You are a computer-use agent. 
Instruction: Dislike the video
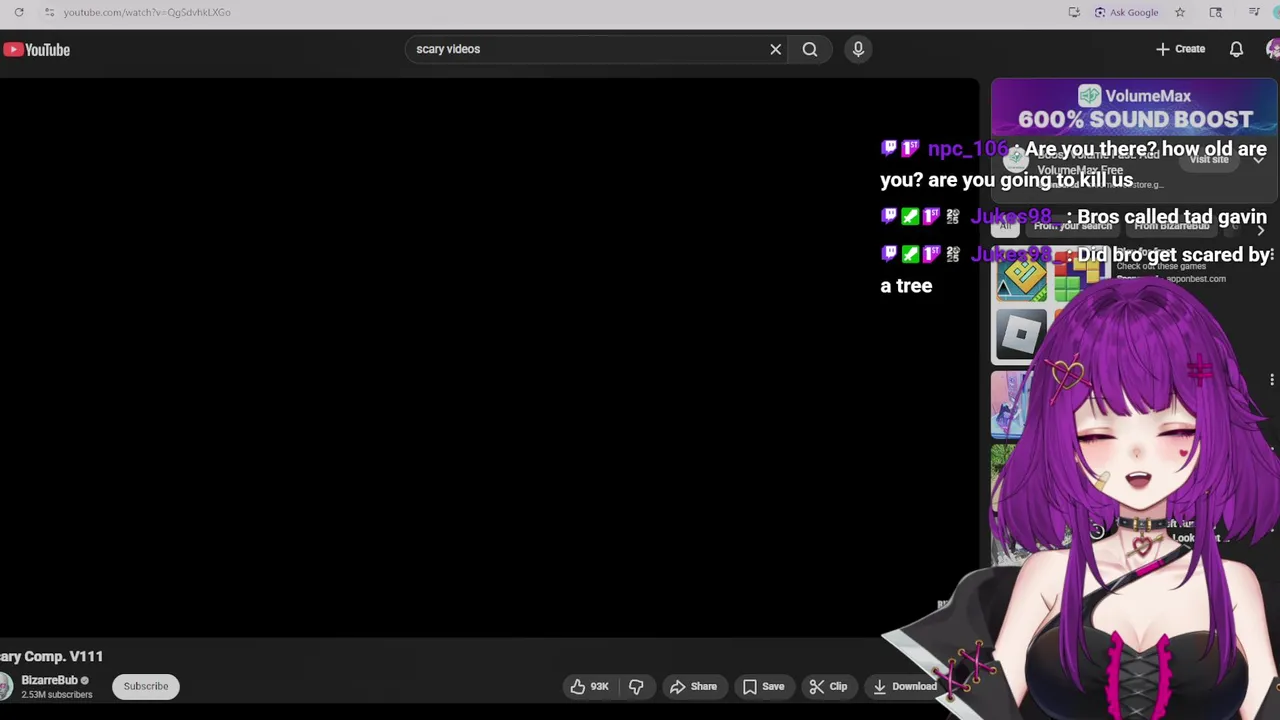[636, 686]
